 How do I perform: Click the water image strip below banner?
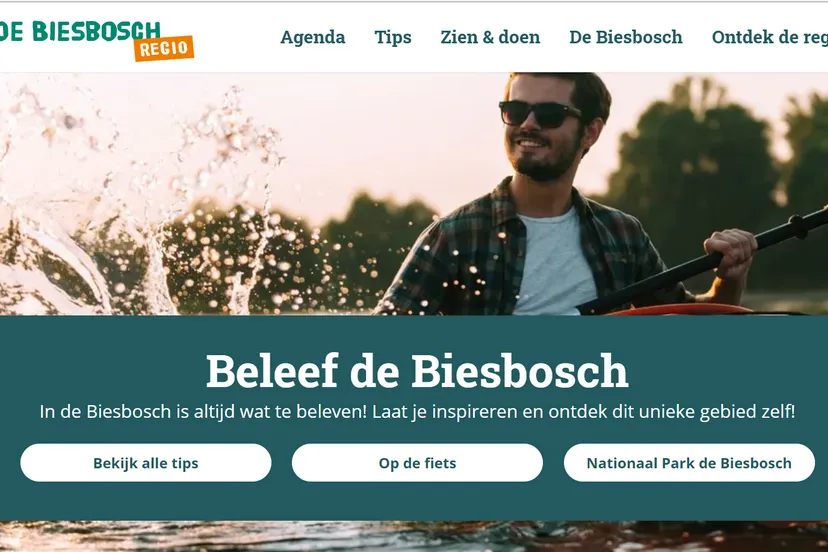[414, 536]
